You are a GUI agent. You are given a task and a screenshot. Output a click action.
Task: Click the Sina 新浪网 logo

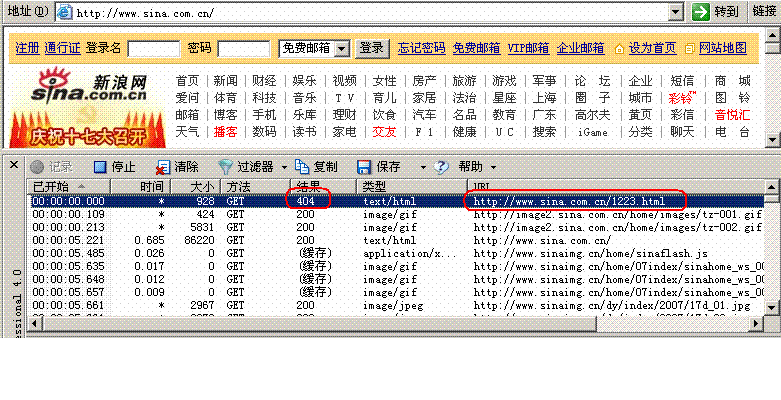point(90,86)
